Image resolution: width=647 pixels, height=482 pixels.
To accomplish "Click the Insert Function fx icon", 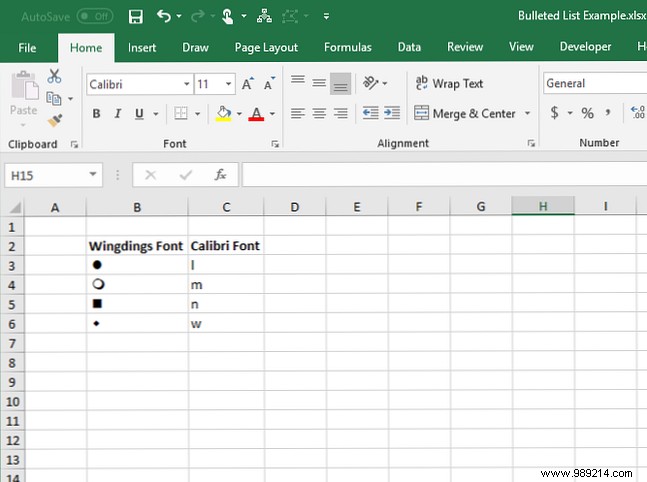I will (220, 175).
